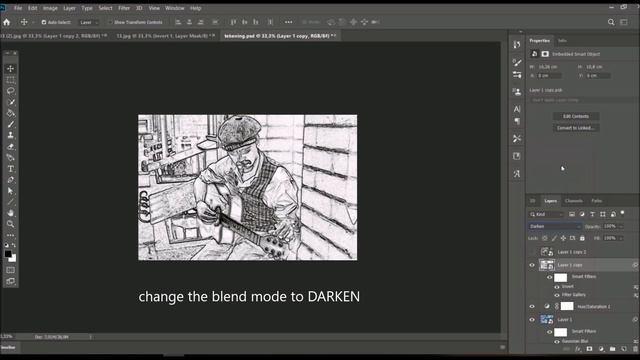Edit Invert filter blending options icon
Viewport: 640px width, 360px height.
[x=636, y=287]
